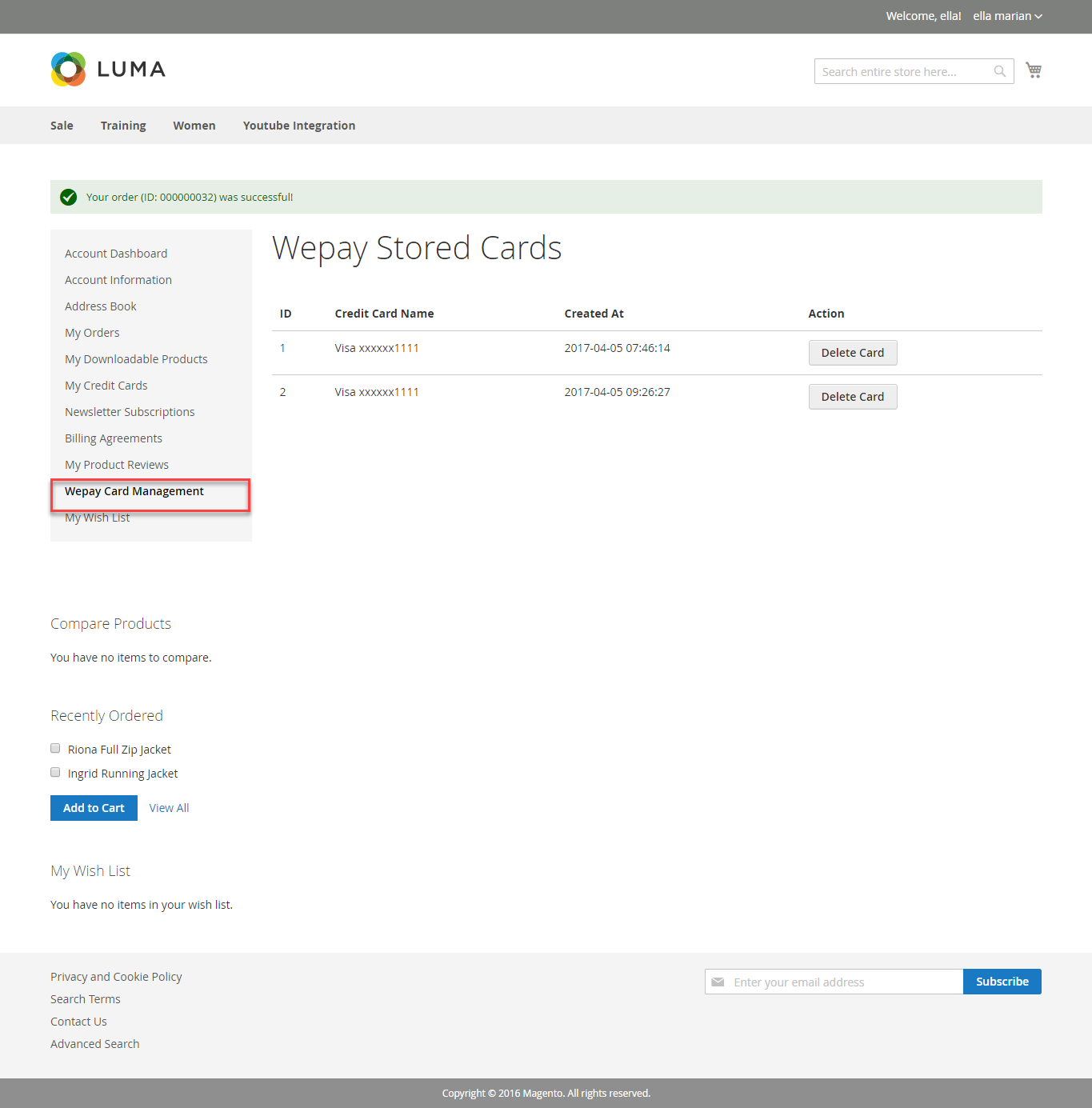Delete the second stored Visa card
Image resolution: width=1092 pixels, height=1108 pixels.
click(x=852, y=397)
